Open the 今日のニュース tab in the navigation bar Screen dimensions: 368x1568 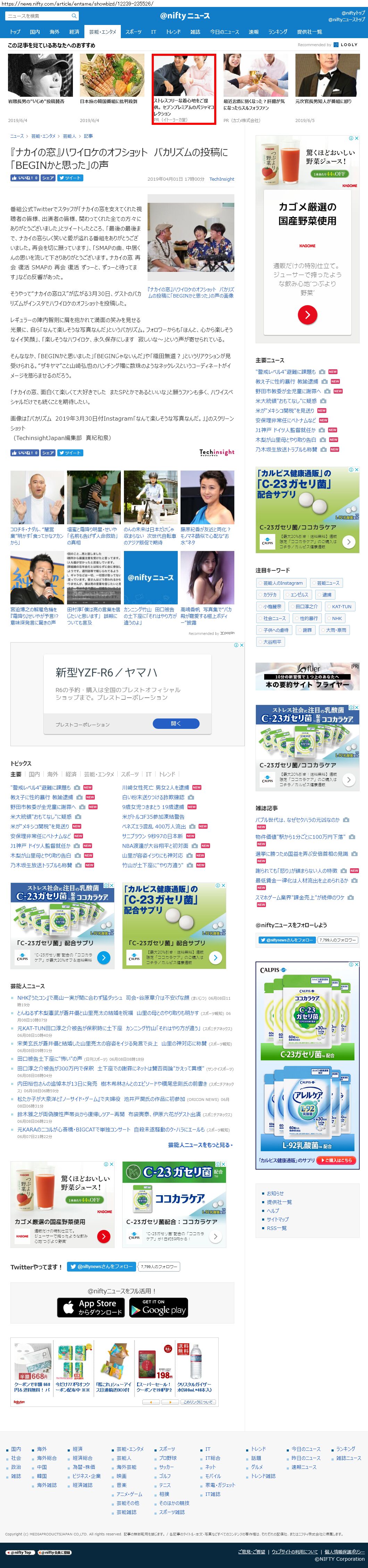click(x=225, y=32)
